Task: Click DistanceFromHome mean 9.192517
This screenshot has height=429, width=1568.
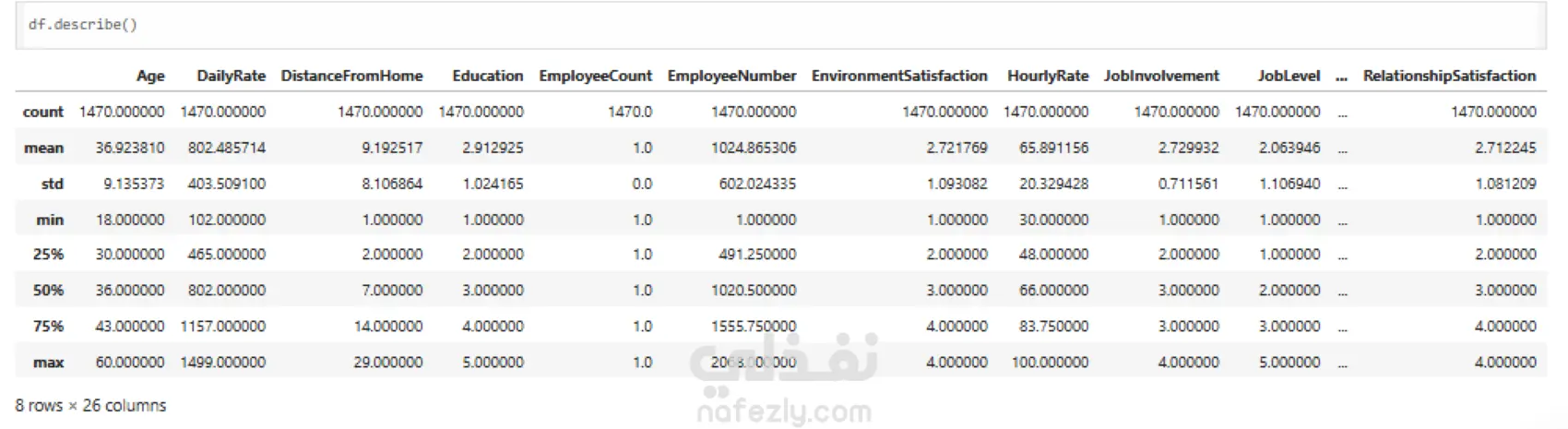Action: click(x=392, y=148)
